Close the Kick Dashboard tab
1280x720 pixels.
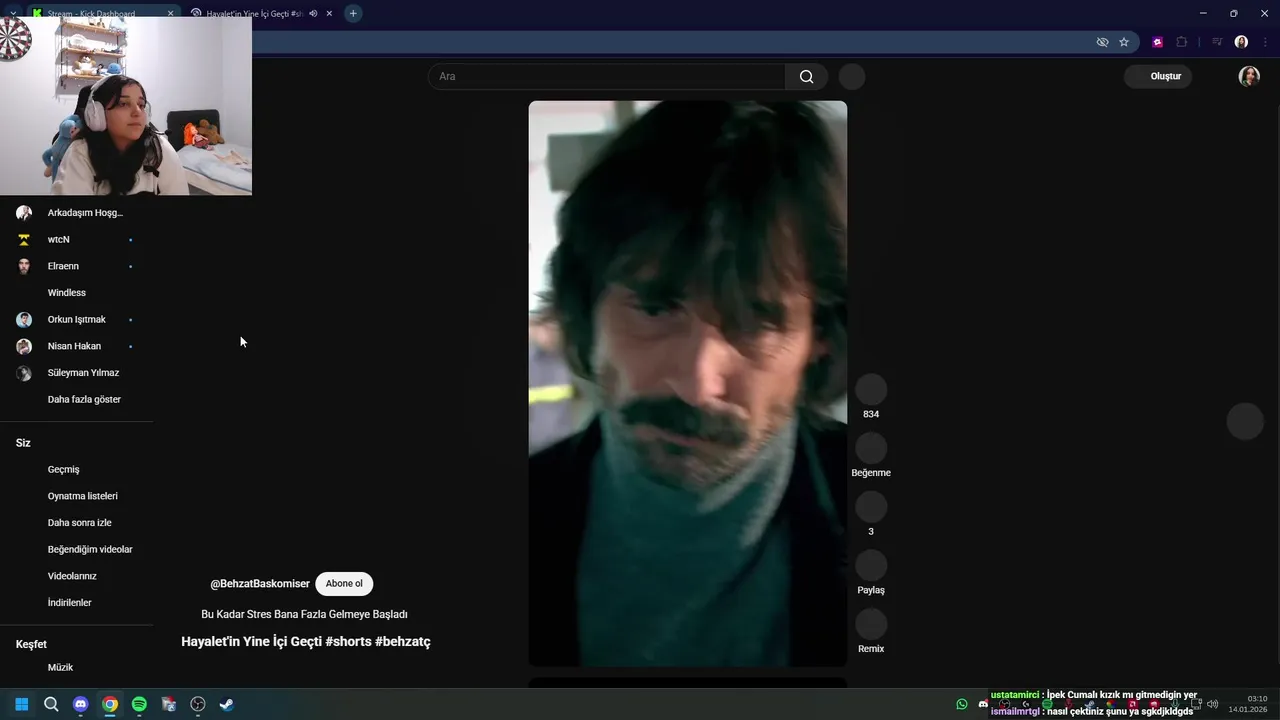[170, 13]
